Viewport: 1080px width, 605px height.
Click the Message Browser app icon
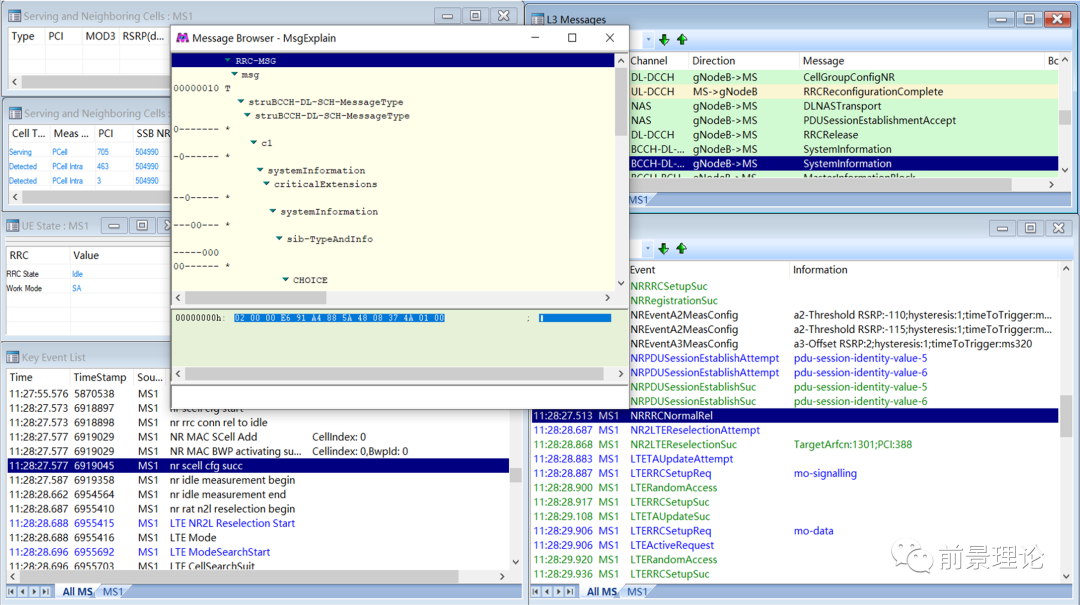tap(182, 38)
